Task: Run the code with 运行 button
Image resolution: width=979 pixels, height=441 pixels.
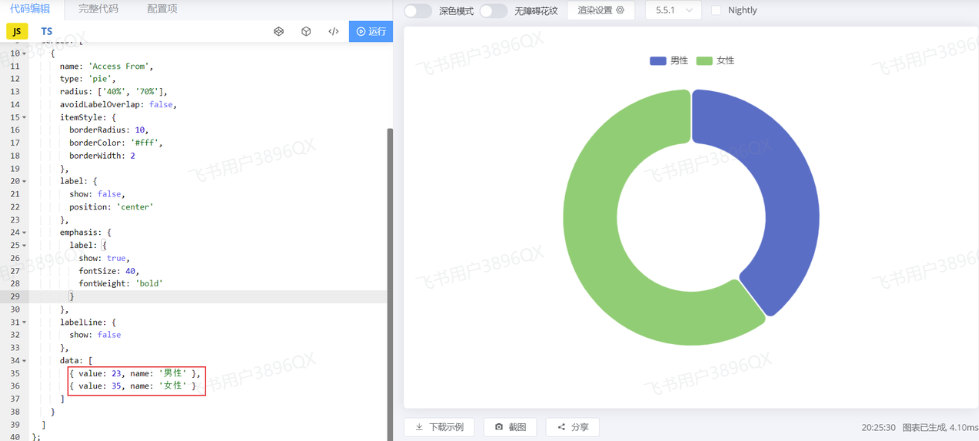Action: coord(371,31)
